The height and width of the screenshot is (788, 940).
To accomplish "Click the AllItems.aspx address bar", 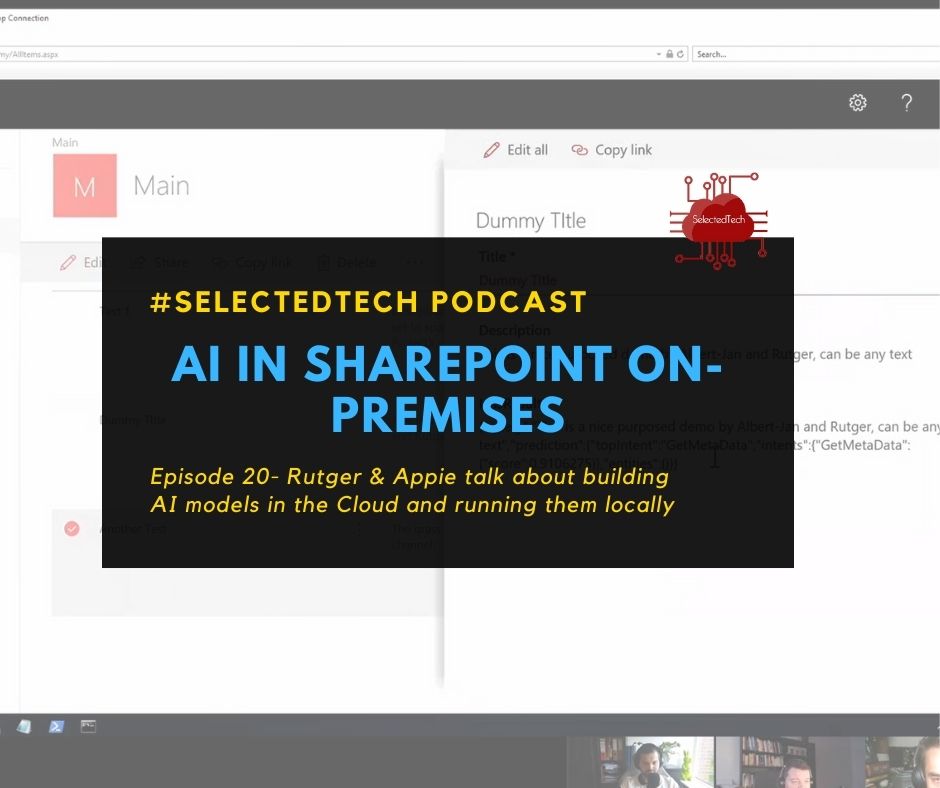I will pyautogui.click(x=344, y=54).
